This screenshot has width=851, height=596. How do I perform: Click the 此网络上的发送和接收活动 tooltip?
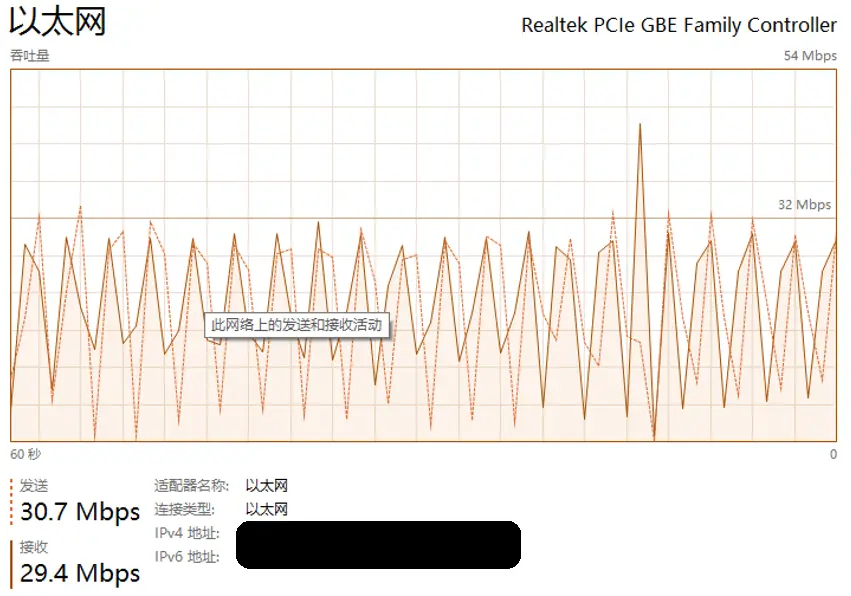point(297,325)
